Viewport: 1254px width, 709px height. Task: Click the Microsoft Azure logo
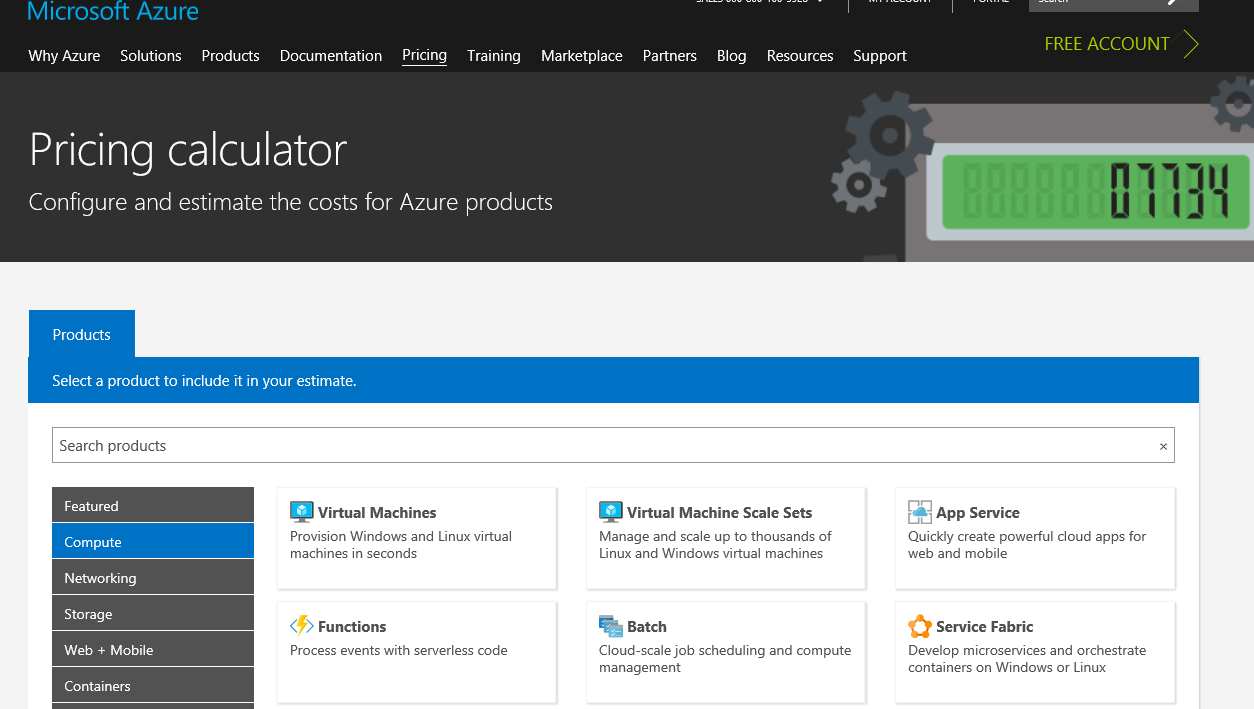tap(113, 11)
